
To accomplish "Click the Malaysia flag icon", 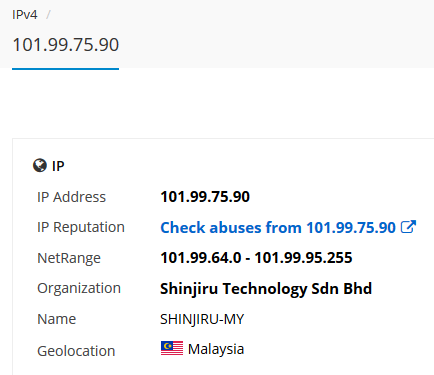I will point(172,348).
